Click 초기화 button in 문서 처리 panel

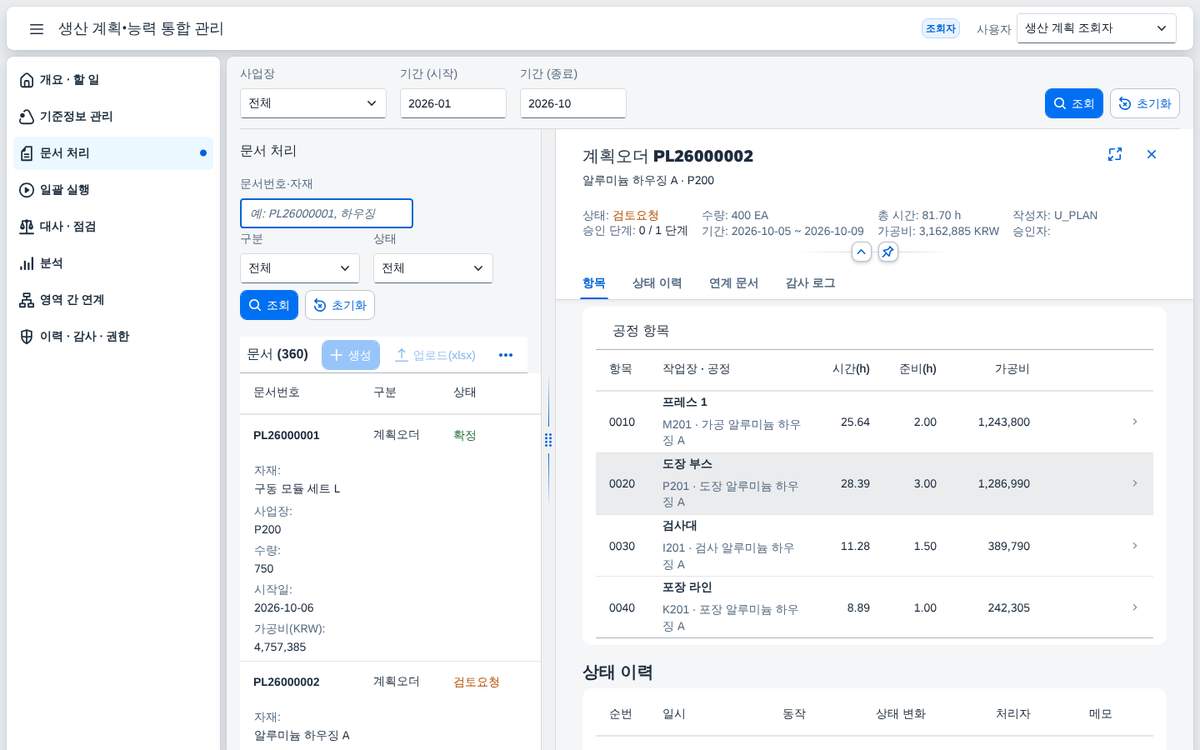(340, 305)
